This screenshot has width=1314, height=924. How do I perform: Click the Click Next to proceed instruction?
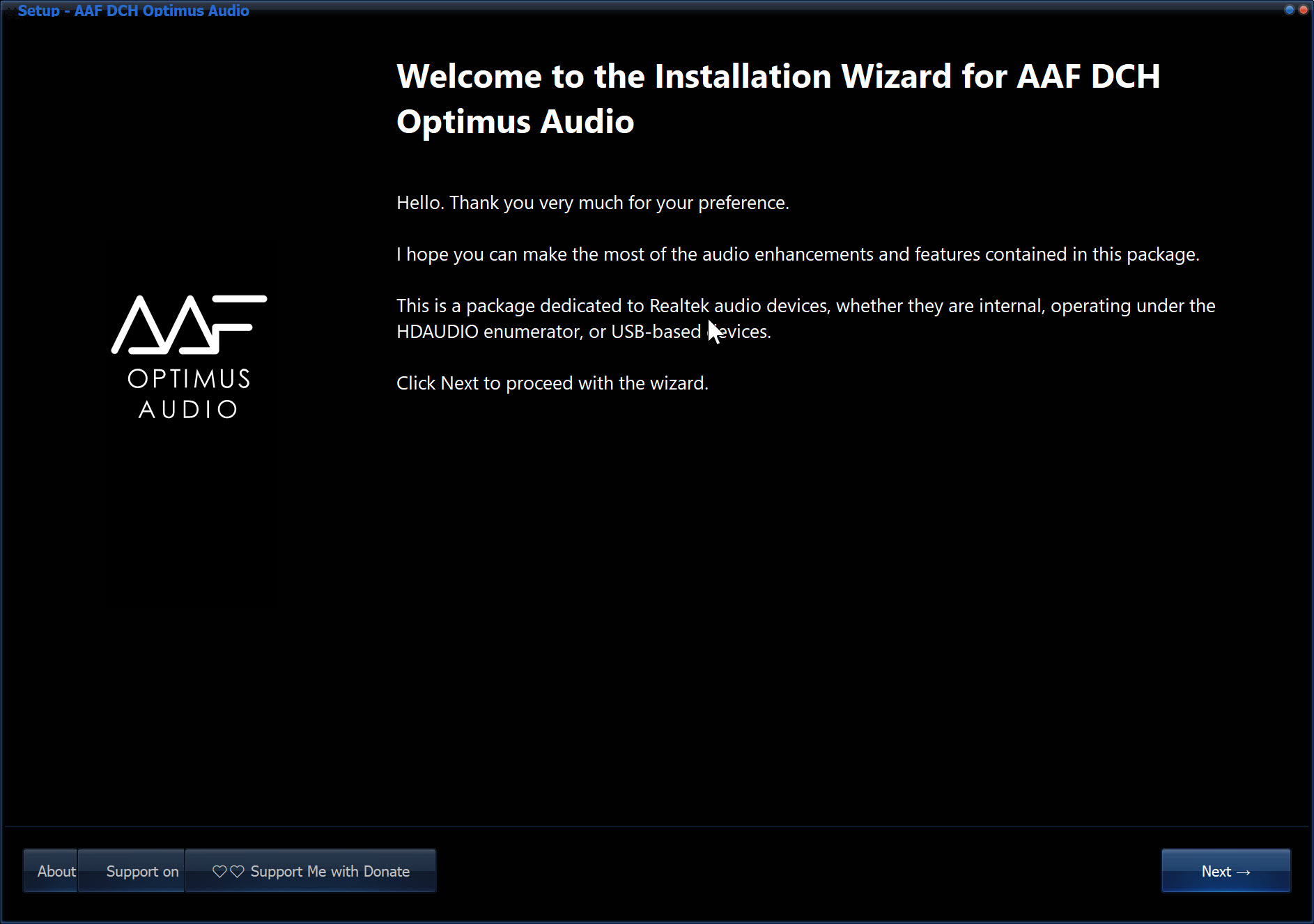552,383
